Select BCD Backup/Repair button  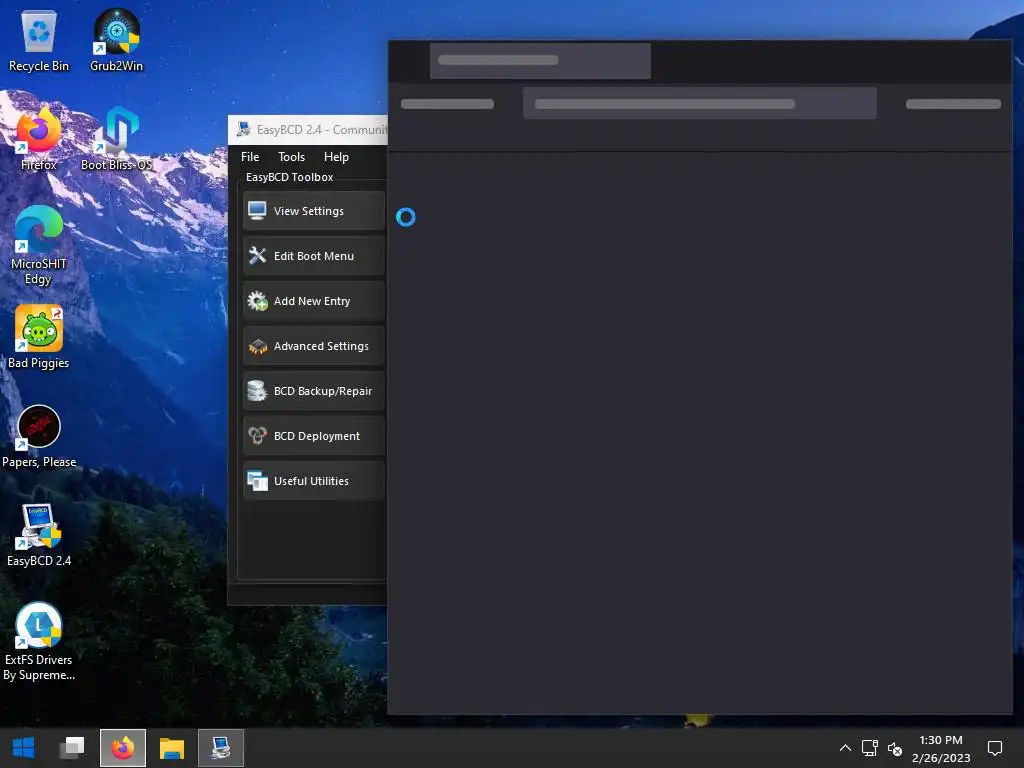tap(314, 391)
